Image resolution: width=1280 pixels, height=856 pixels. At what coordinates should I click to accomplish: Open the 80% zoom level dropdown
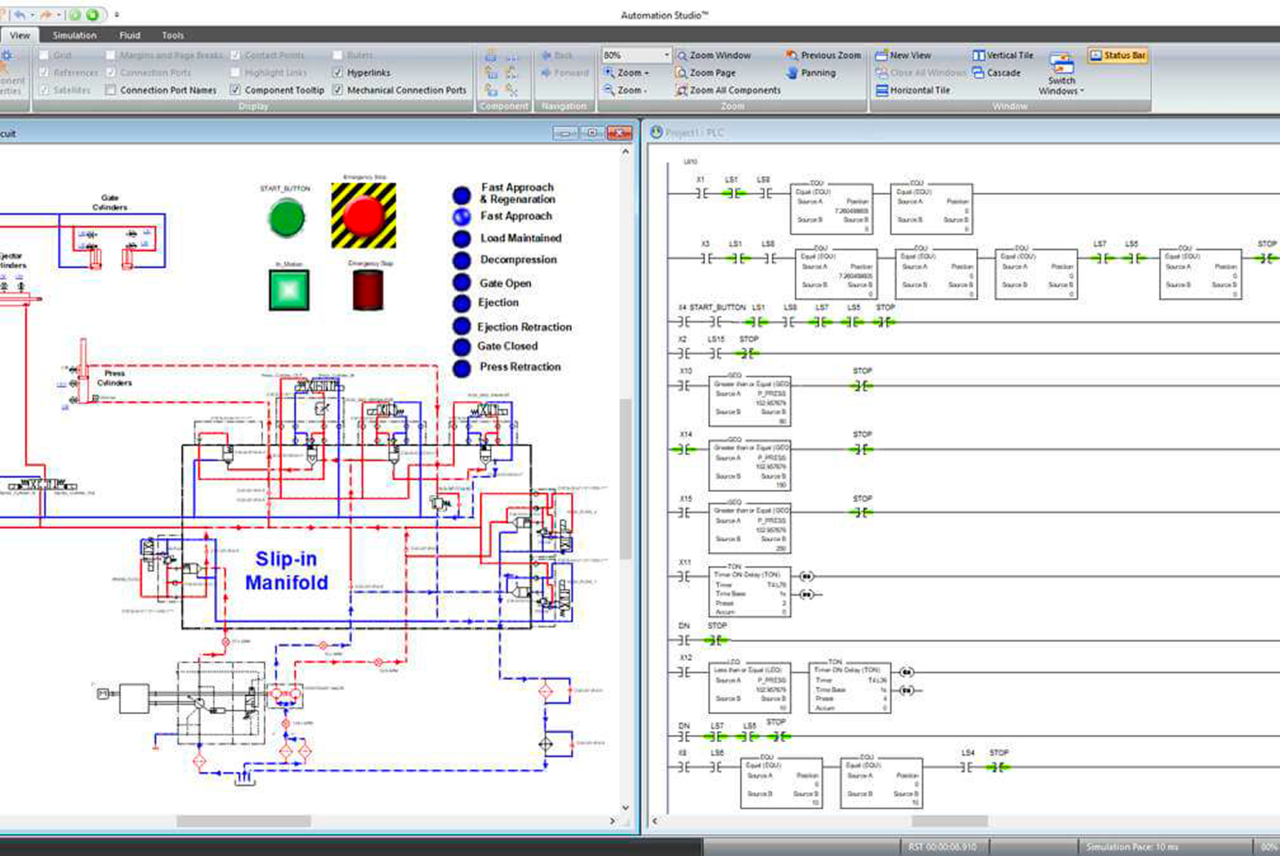665,56
